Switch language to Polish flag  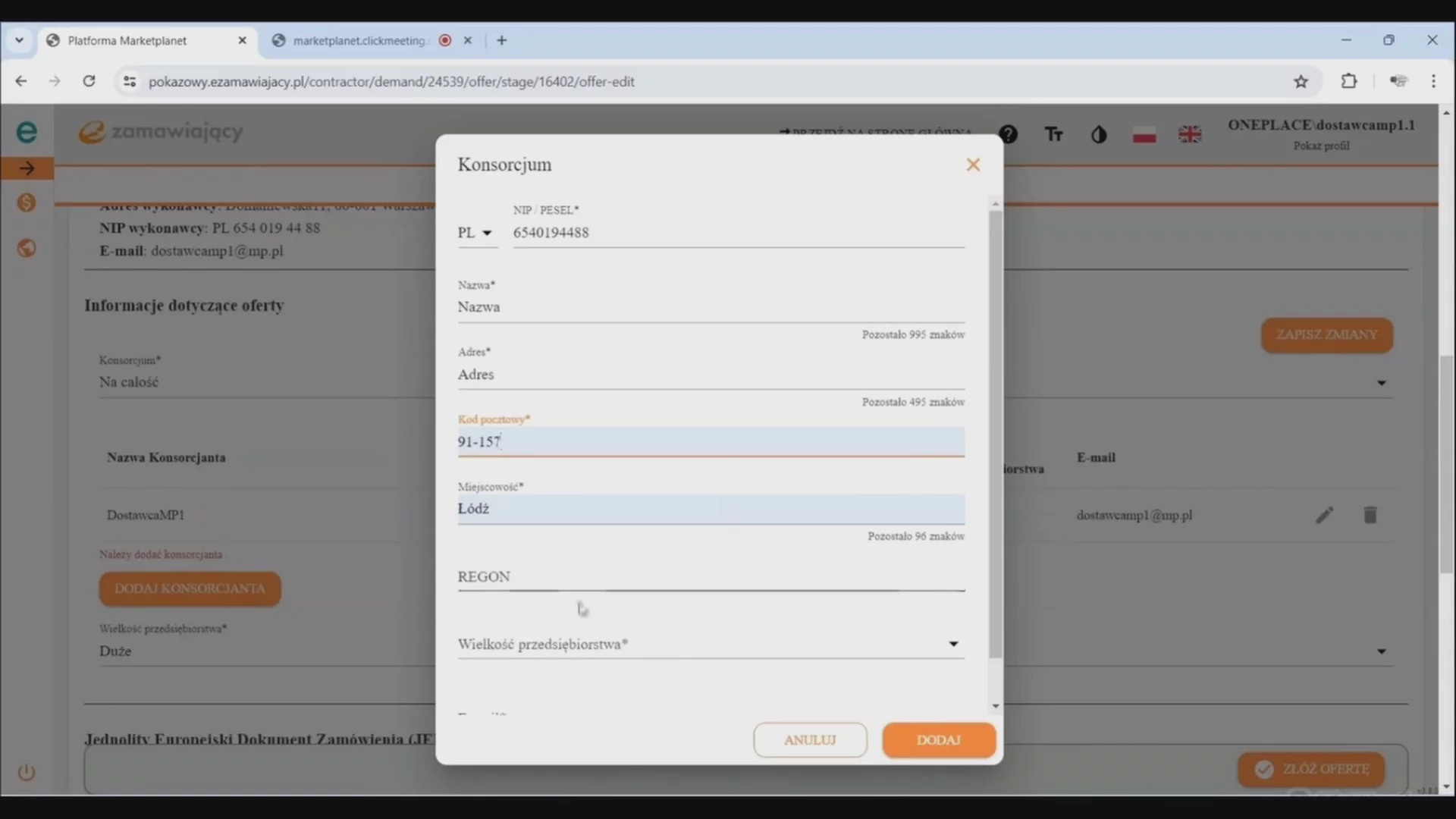(1144, 135)
